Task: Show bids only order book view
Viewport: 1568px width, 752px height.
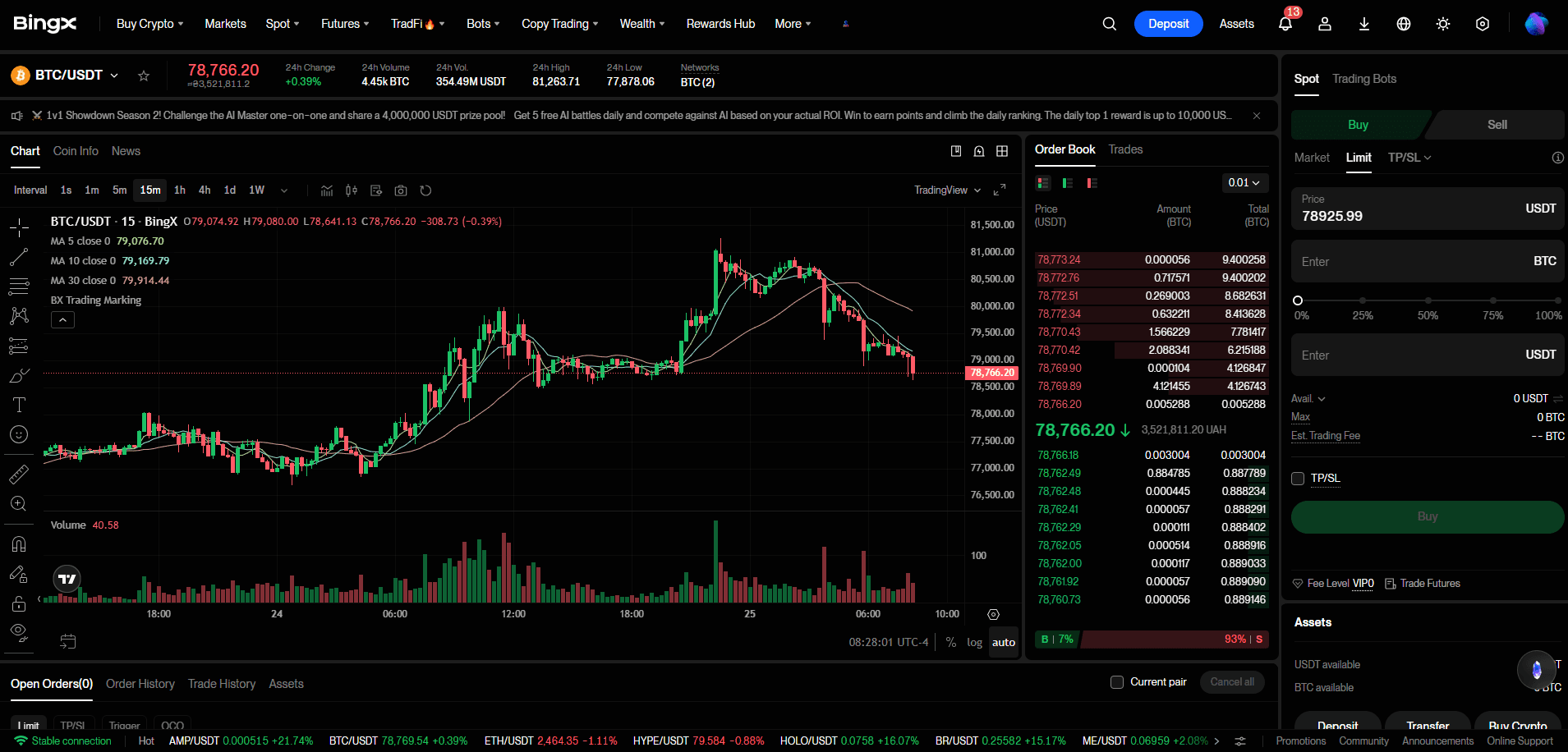Action: pos(1068,183)
